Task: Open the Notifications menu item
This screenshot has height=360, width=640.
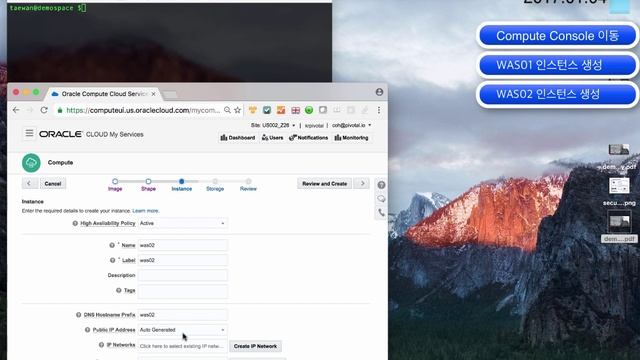Action: tap(309, 138)
